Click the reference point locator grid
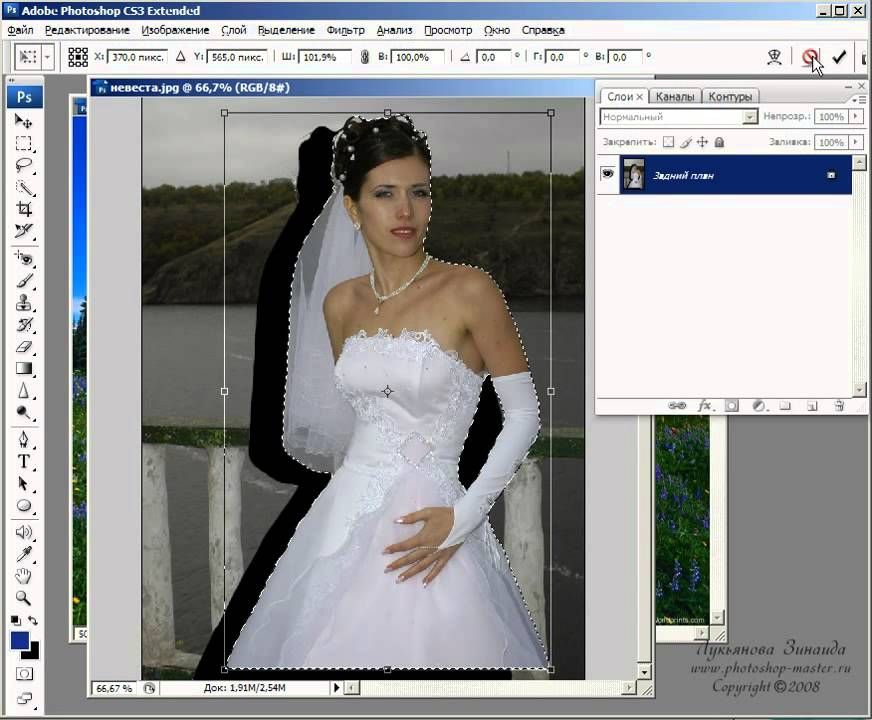The width and height of the screenshot is (872, 720). (x=78, y=57)
